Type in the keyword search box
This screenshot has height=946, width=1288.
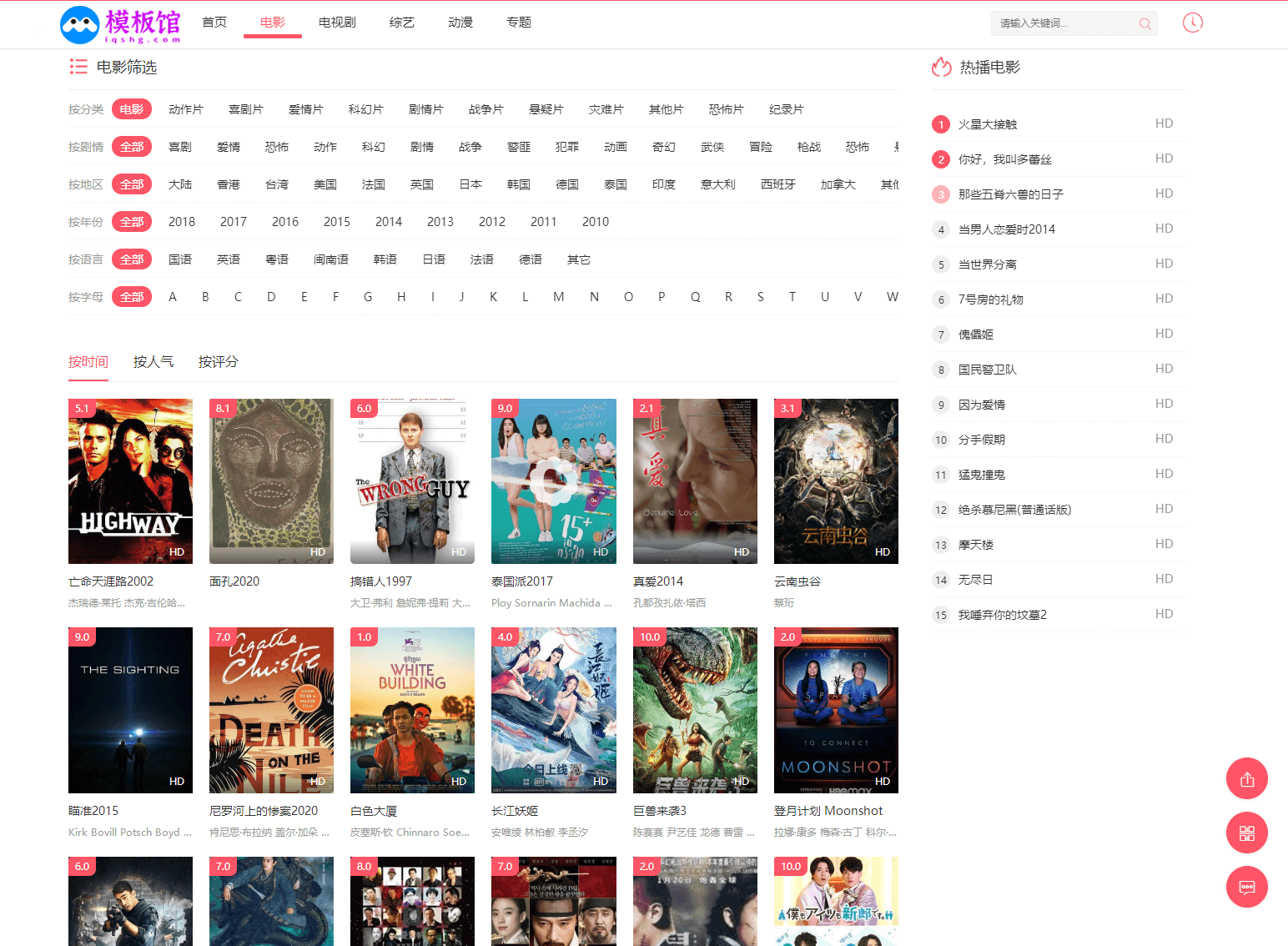point(1064,23)
